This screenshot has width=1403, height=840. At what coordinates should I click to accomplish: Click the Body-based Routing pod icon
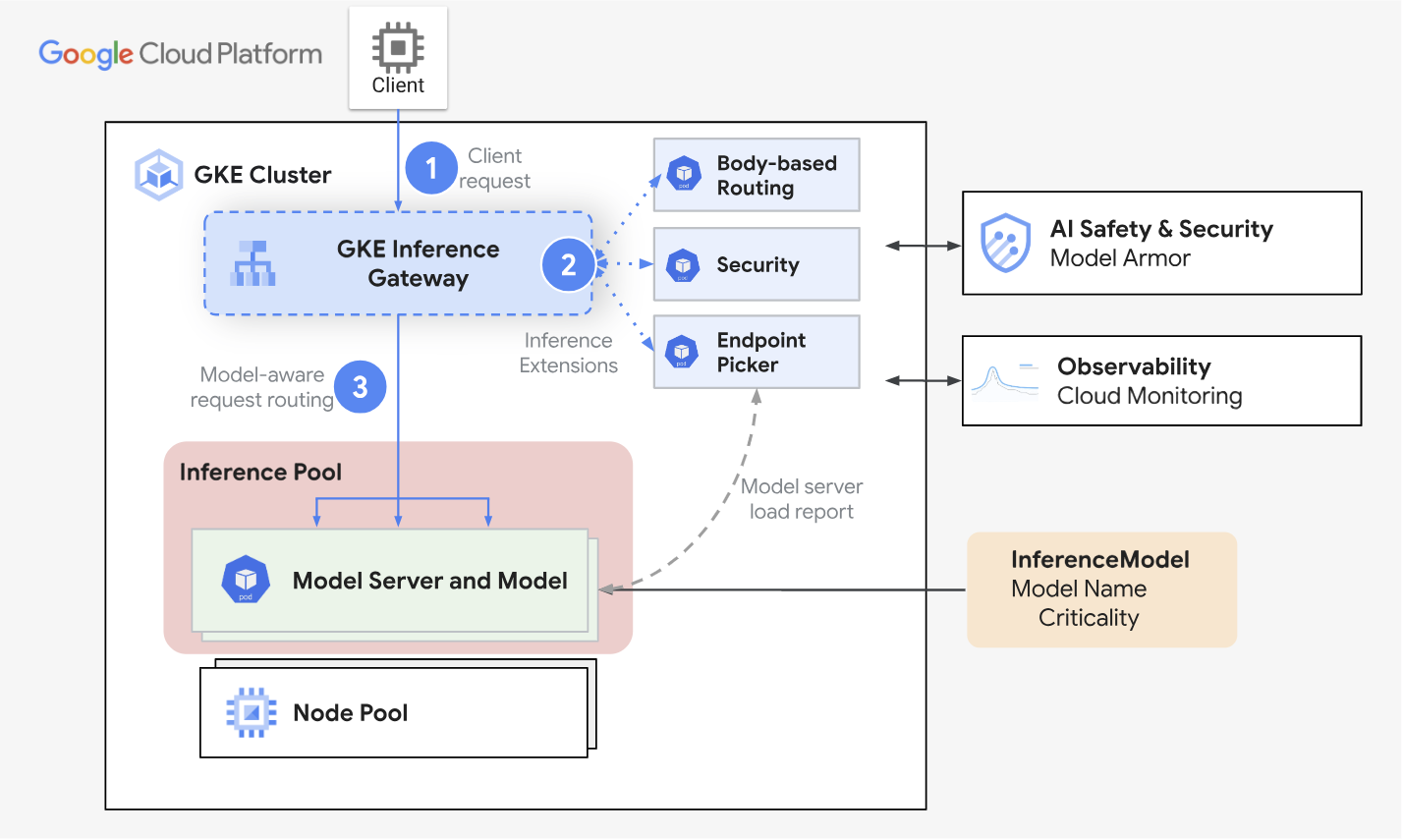click(x=684, y=174)
